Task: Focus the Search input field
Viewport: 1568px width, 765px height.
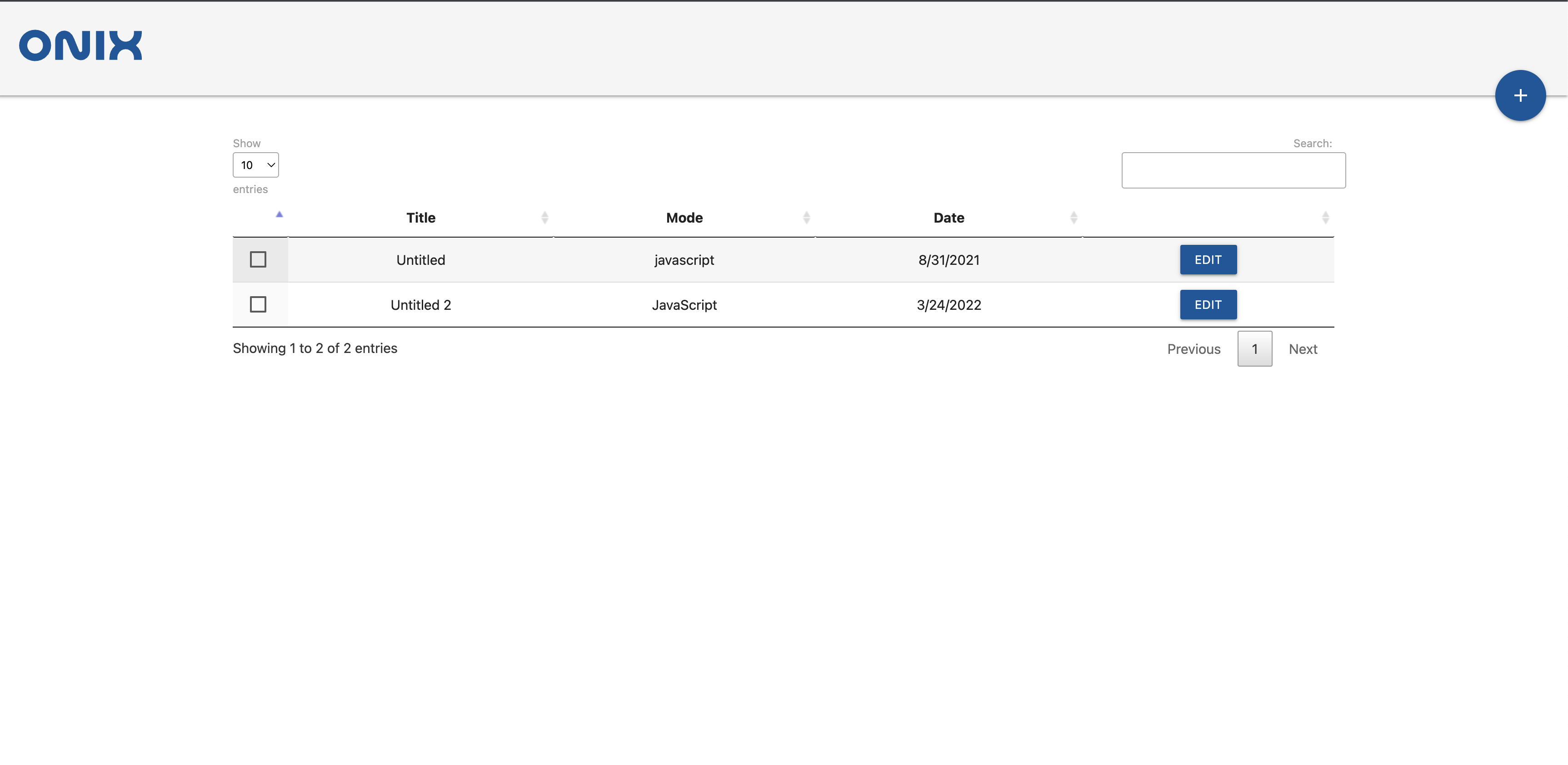Action: click(x=1233, y=170)
